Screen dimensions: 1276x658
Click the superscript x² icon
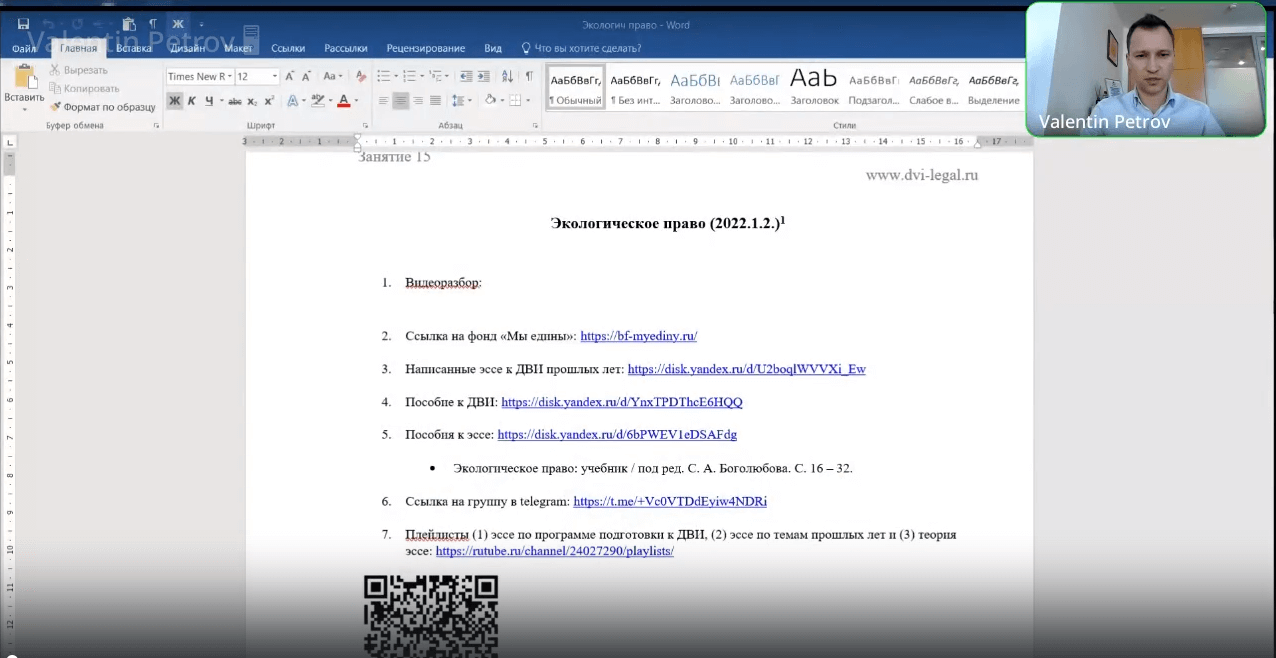pyautogui.click(x=269, y=101)
